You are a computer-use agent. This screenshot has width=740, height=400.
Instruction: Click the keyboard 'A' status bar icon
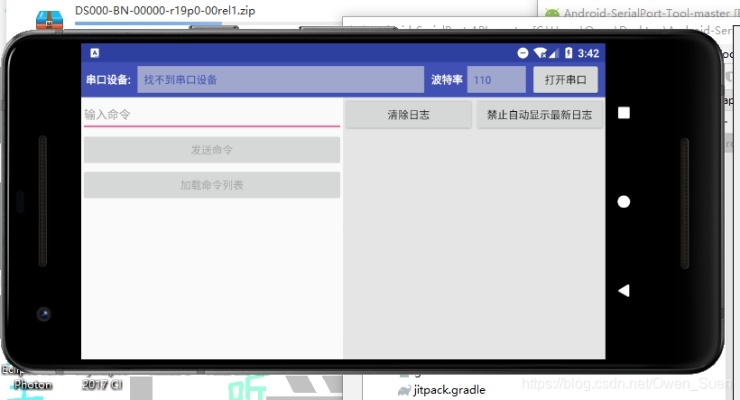[94, 53]
